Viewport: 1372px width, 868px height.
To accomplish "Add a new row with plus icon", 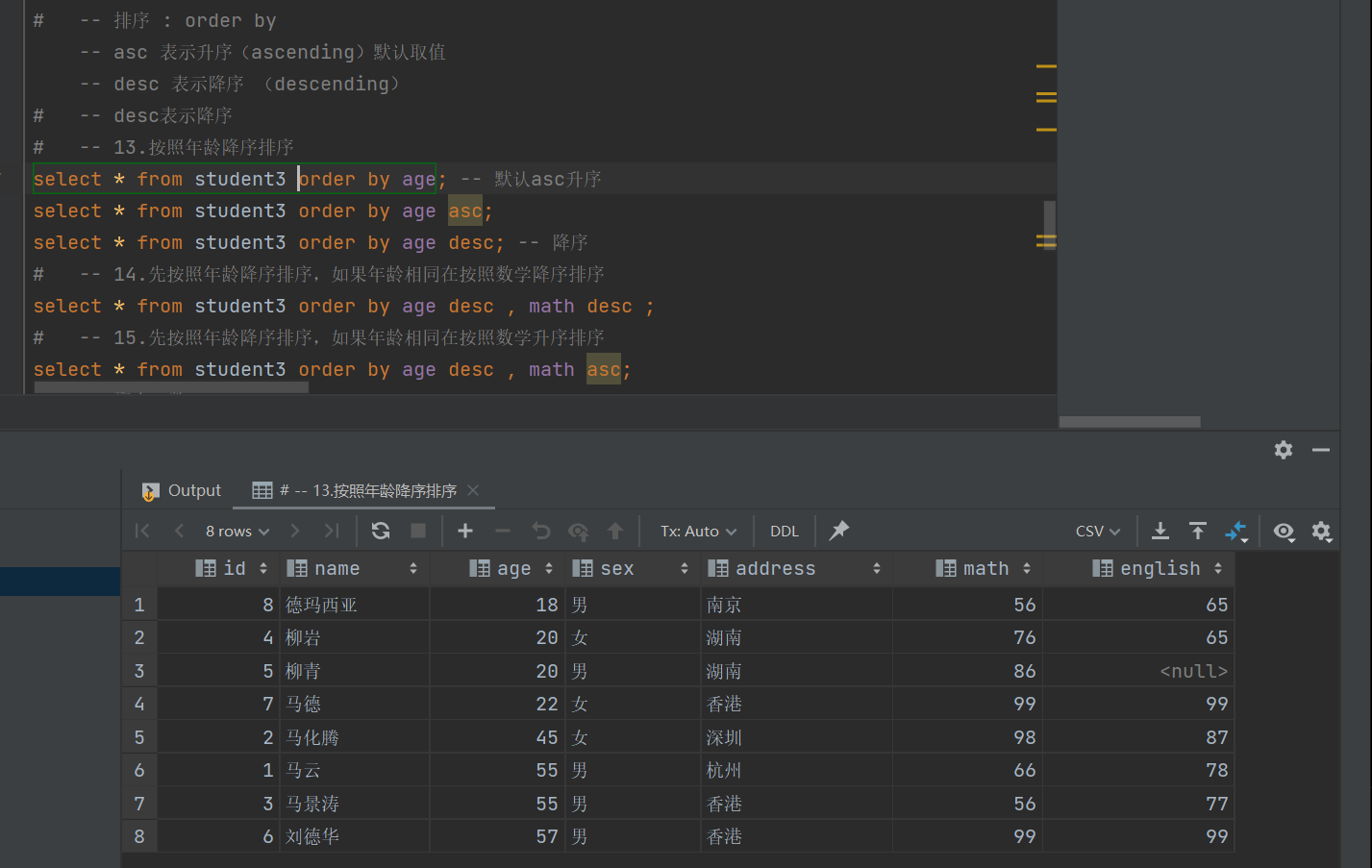I will (x=465, y=531).
